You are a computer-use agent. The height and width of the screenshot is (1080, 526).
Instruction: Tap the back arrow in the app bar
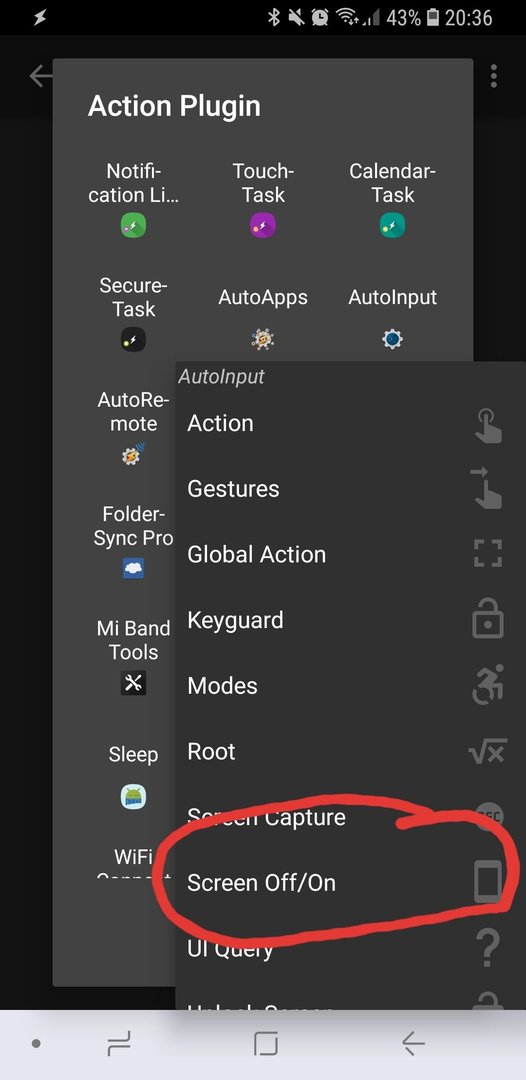click(x=40, y=76)
